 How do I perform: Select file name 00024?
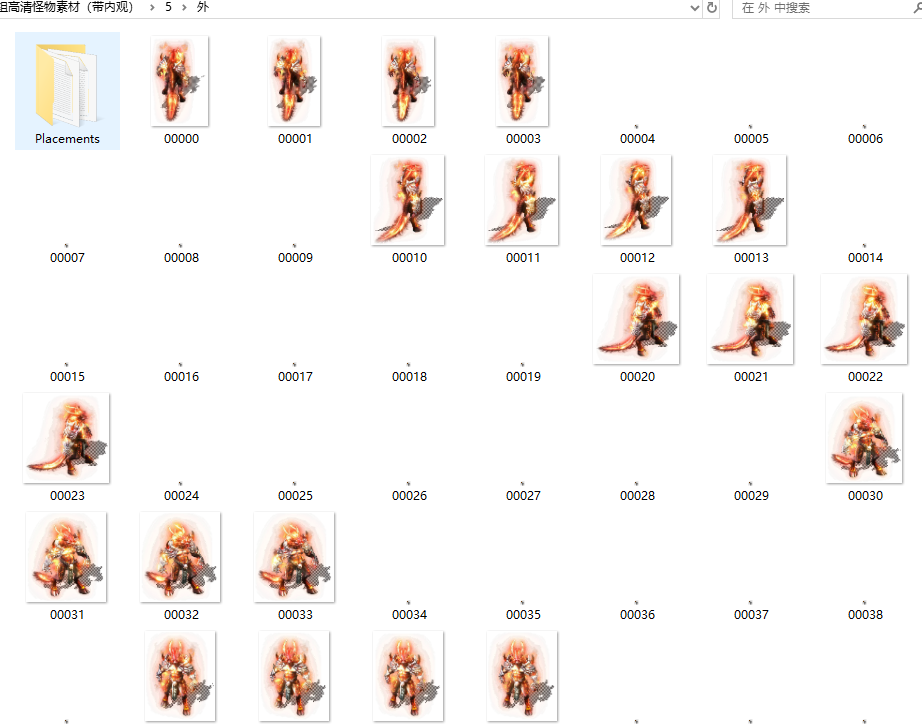pos(181,495)
